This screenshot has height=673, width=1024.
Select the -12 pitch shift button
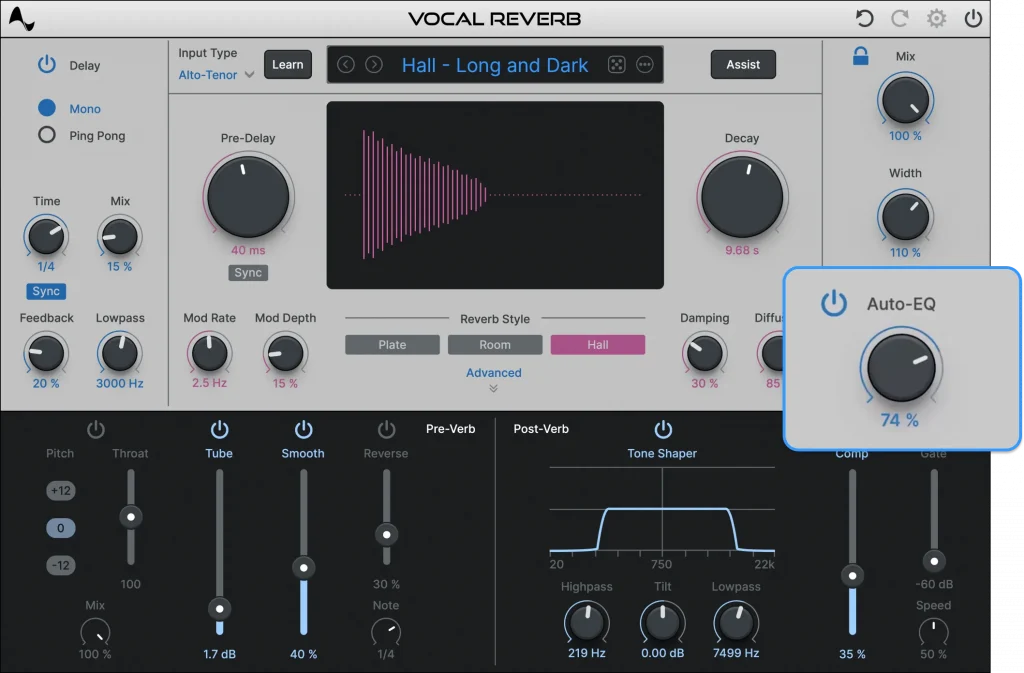(x=60, y=565)
